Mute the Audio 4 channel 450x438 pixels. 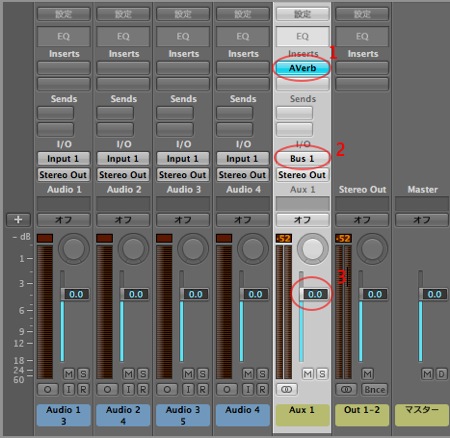248,374
